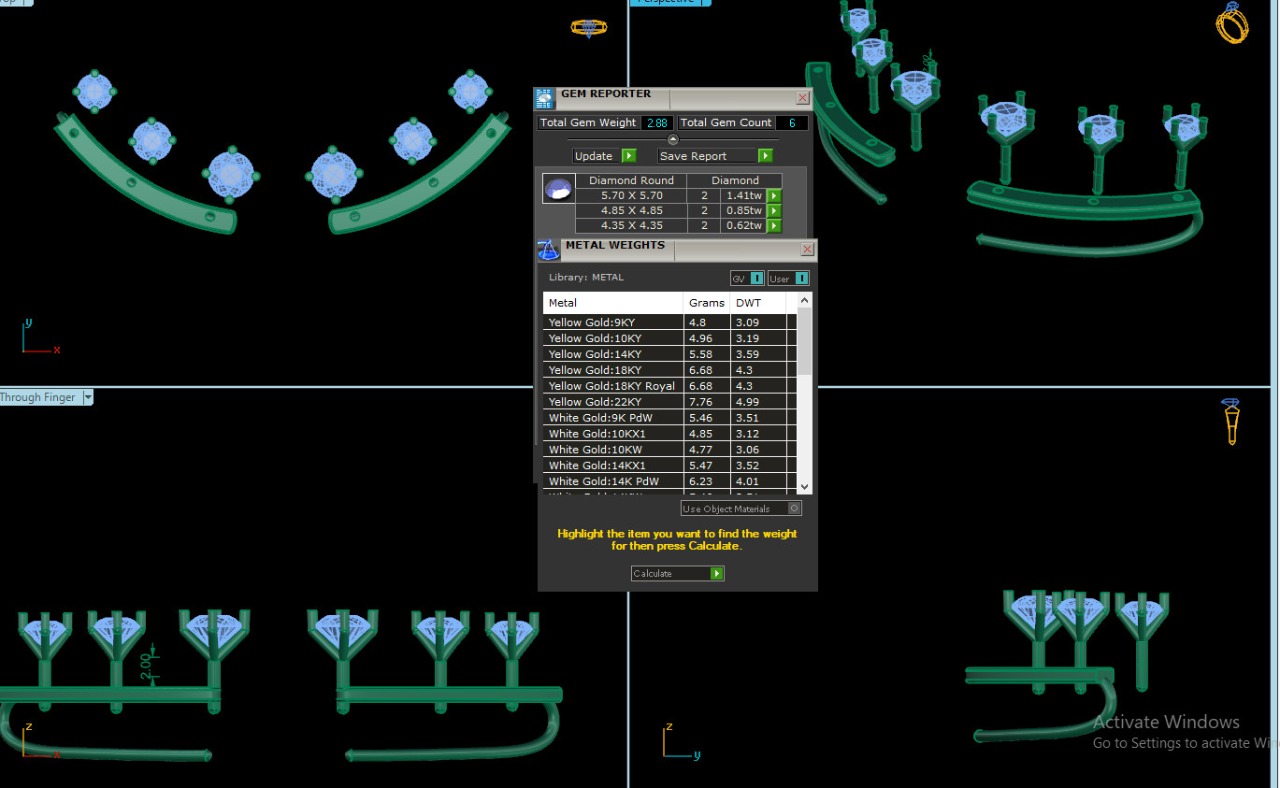Open the Through Finger viewport dropdown
Screen dimensions: 1280x788
pyautogui.click(x=88, y=397)
